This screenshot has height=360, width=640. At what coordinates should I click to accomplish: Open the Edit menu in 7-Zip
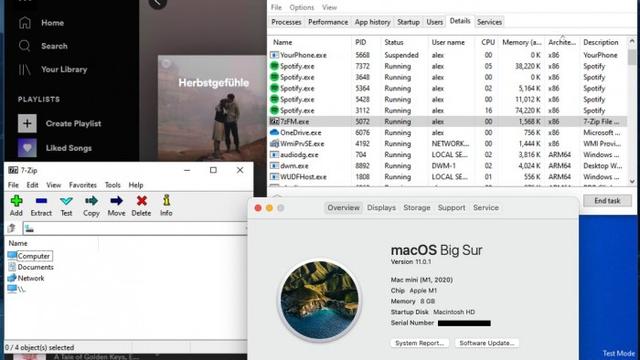point(32,185)
